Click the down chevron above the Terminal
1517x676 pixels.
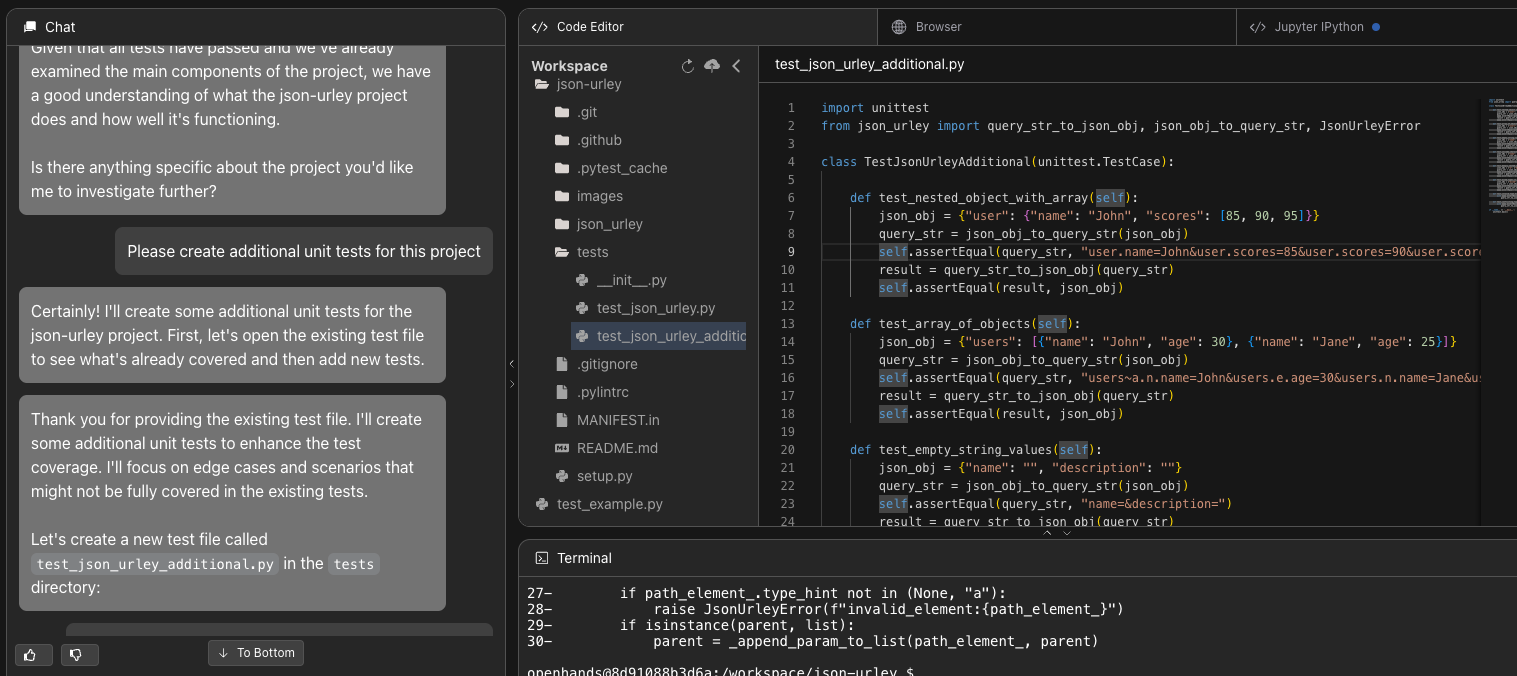[x=1067, y=533]
